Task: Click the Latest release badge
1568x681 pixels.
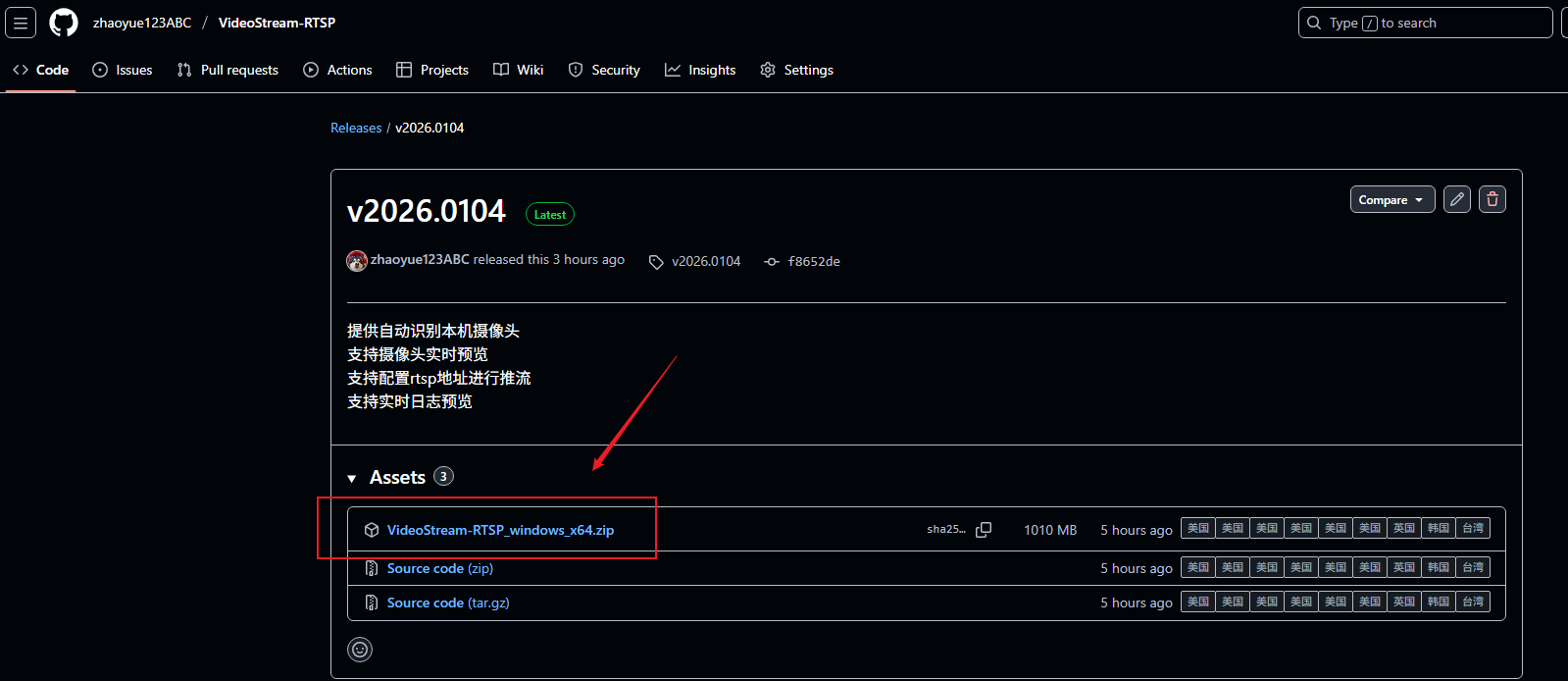Action: pos(550,214)
